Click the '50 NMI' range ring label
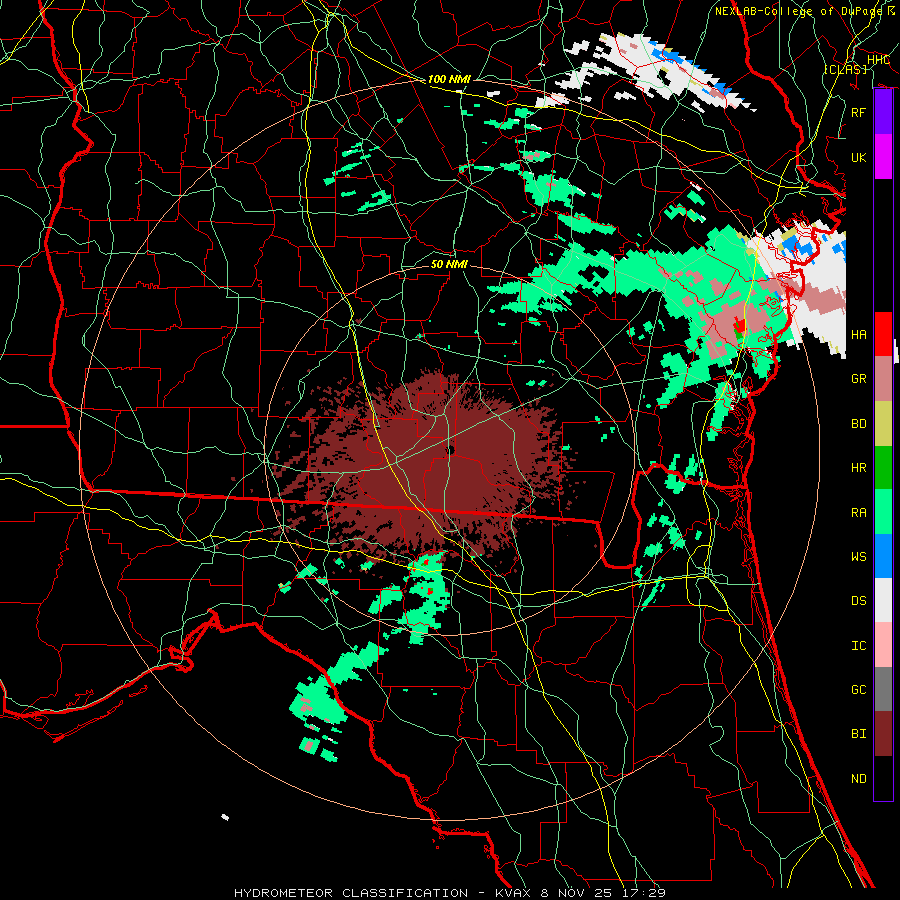This screenshot has height=900, width=900. [449, 264]
